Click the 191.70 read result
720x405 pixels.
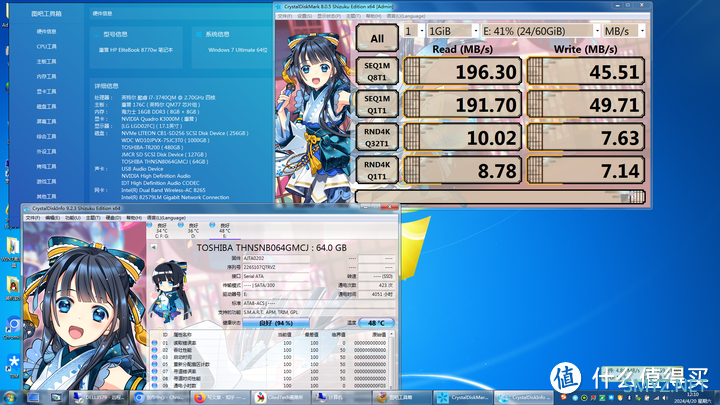tap(463, 105)
